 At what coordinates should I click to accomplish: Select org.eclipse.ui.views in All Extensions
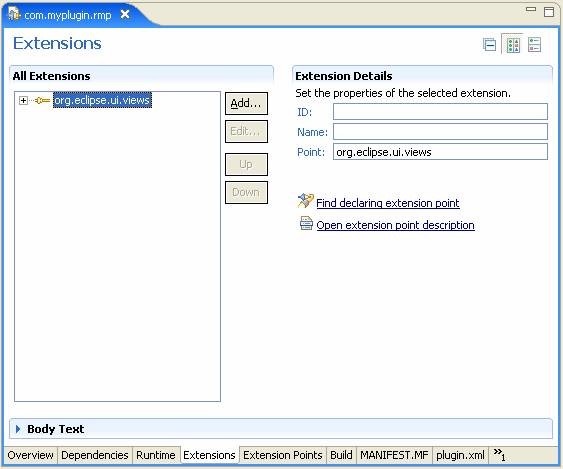pos(102,100)
